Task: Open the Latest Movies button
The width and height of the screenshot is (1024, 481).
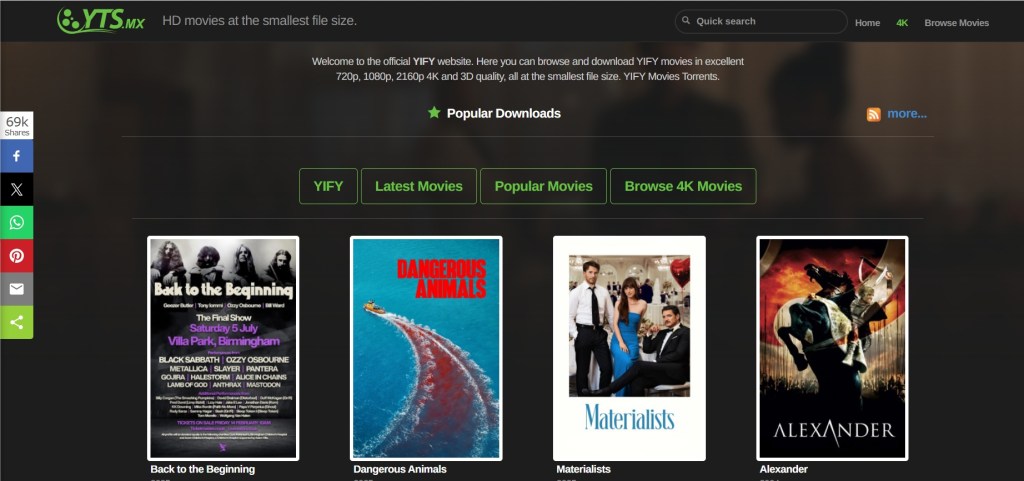Action: pos(418,186)
